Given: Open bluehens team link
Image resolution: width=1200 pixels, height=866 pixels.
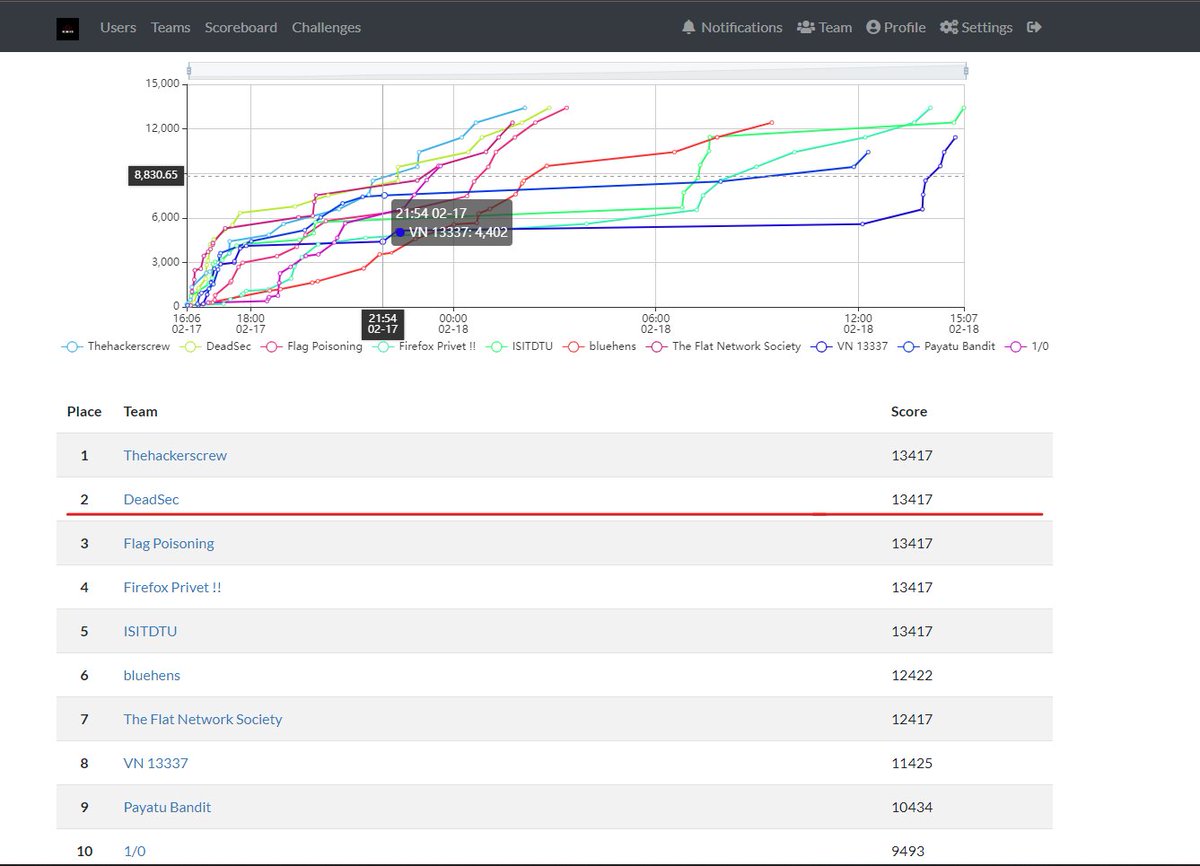Looking at the screenshot, I should tap(152, 675).
